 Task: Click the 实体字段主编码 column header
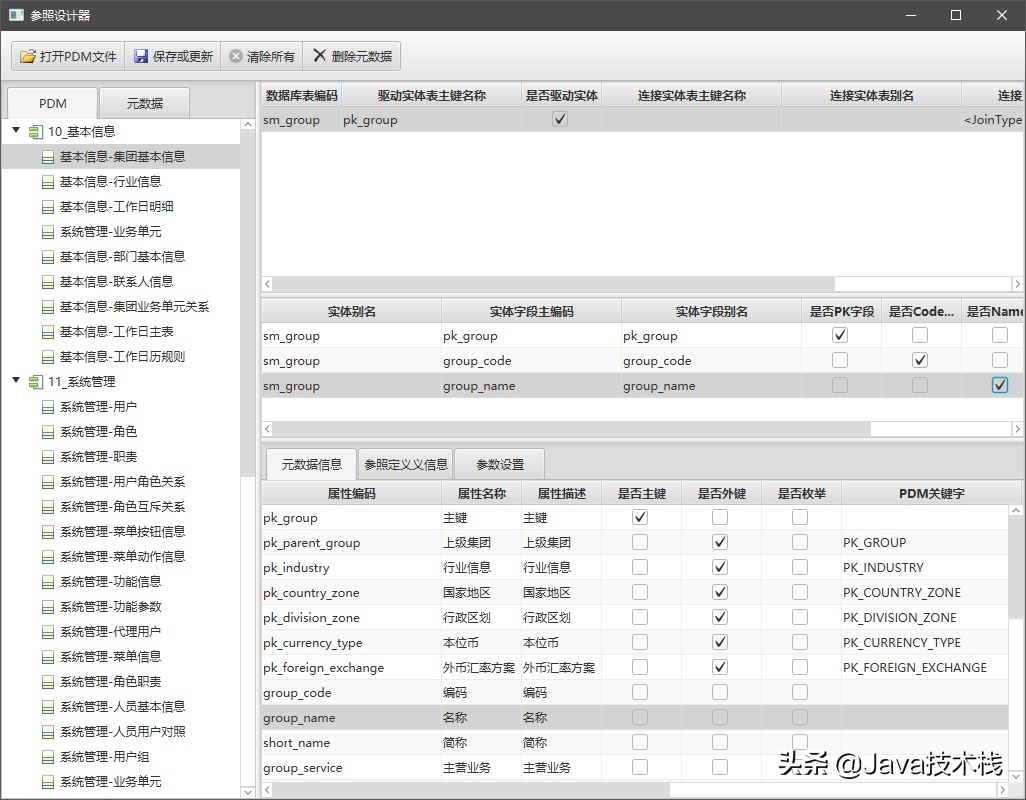[x=531, y=311]
